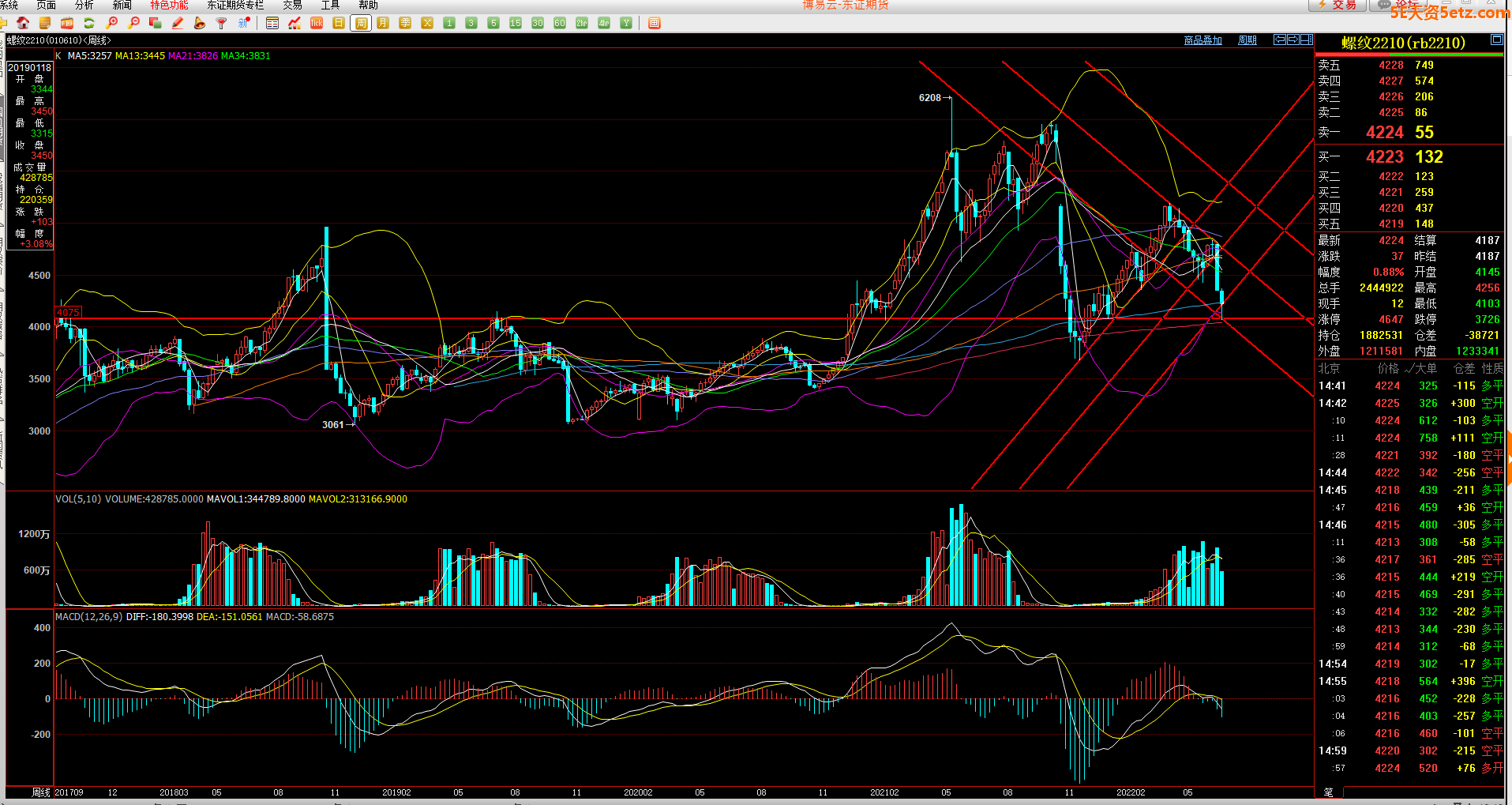Select the 周 weekly period button

(361, 23)
